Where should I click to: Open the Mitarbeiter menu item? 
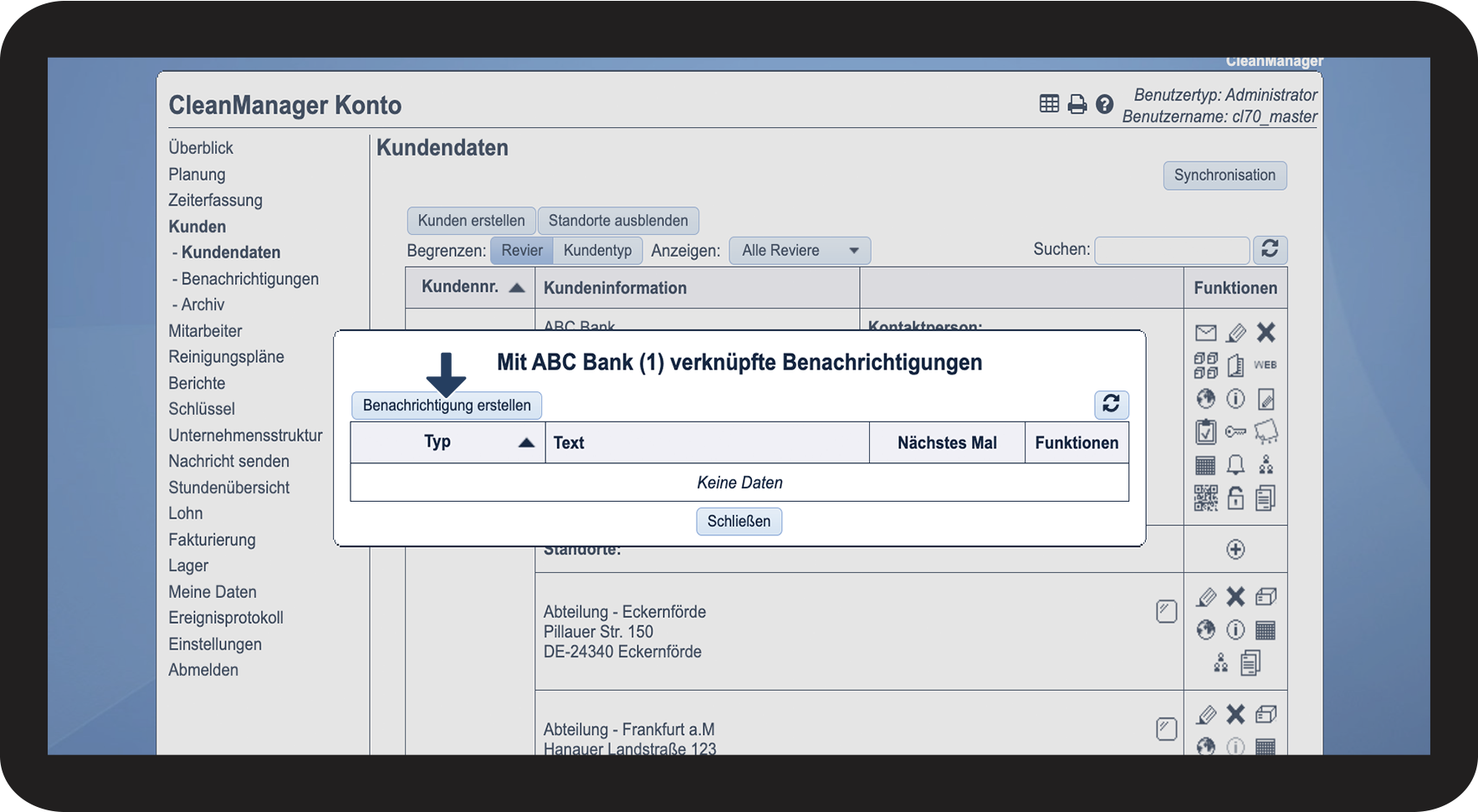(205, 331)
